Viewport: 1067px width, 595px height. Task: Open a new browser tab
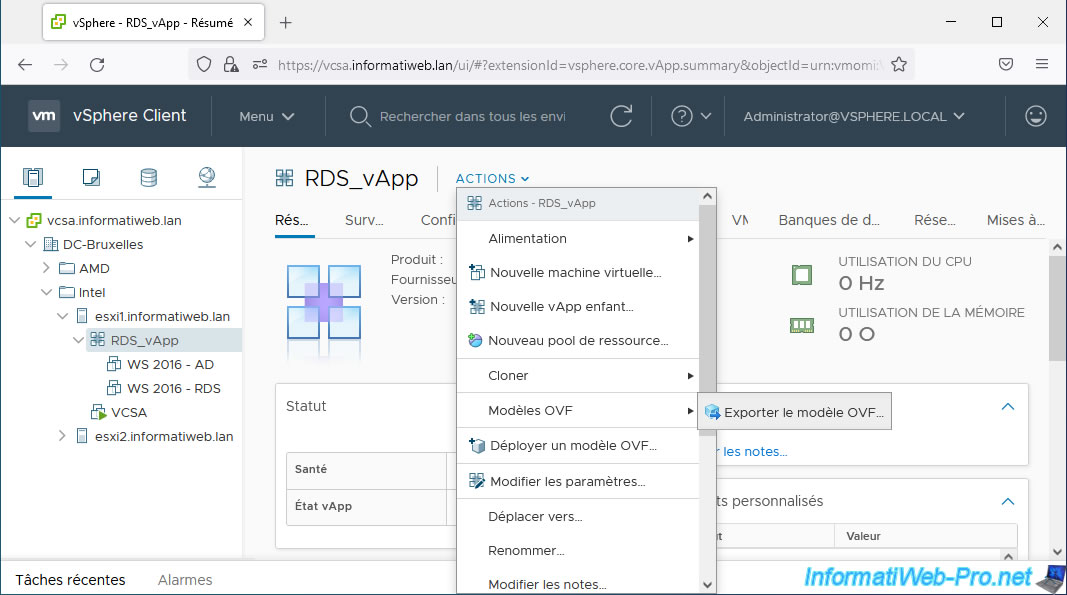pyautogui.click(x=286, y=22)
